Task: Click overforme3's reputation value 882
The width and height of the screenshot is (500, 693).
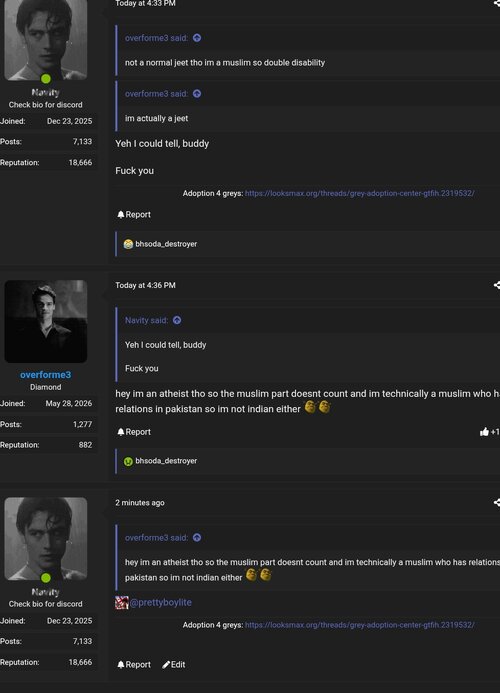Action: (x=85, y=445)
